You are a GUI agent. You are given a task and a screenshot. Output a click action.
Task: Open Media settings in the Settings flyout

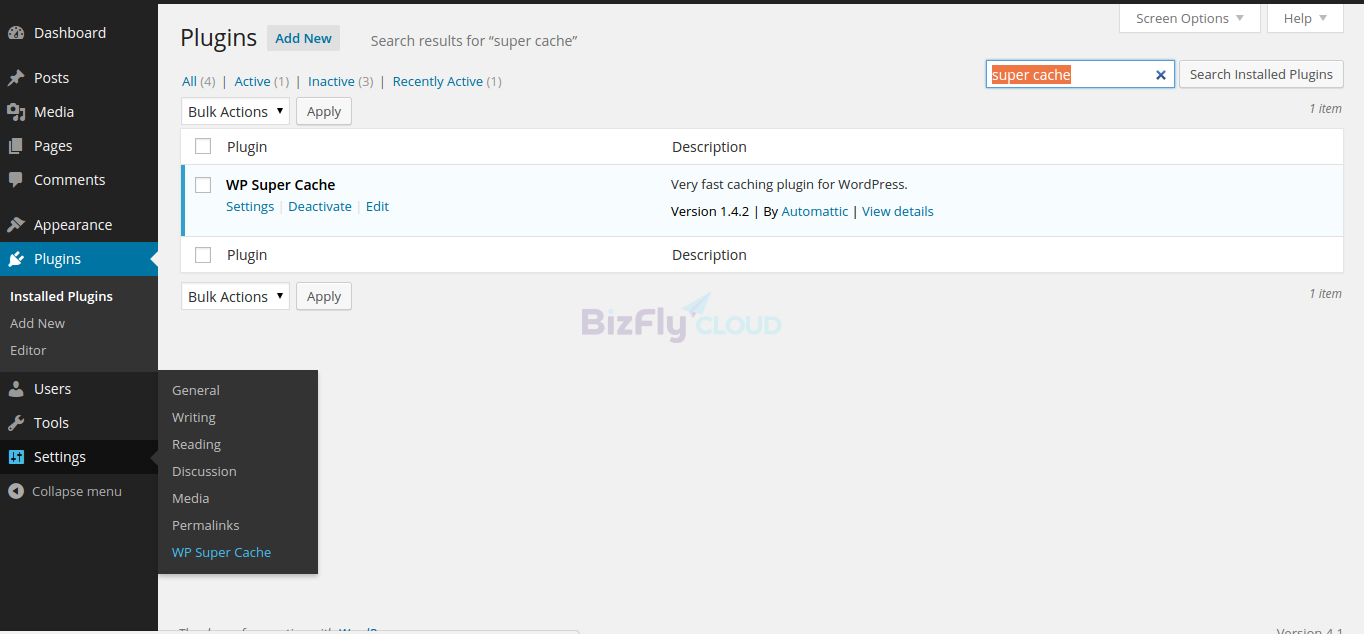(191, 498)
